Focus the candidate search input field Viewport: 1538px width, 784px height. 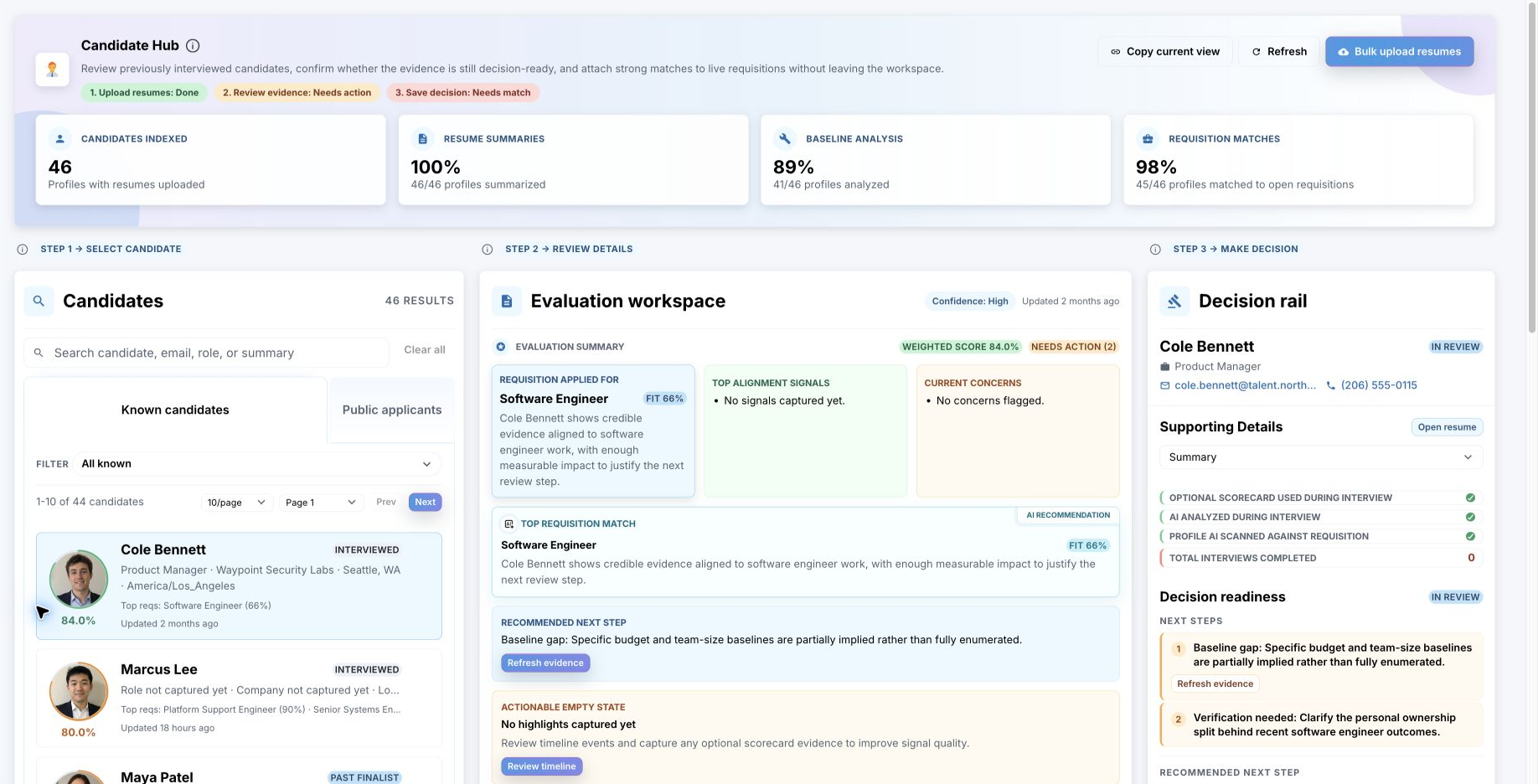[207, 353]
